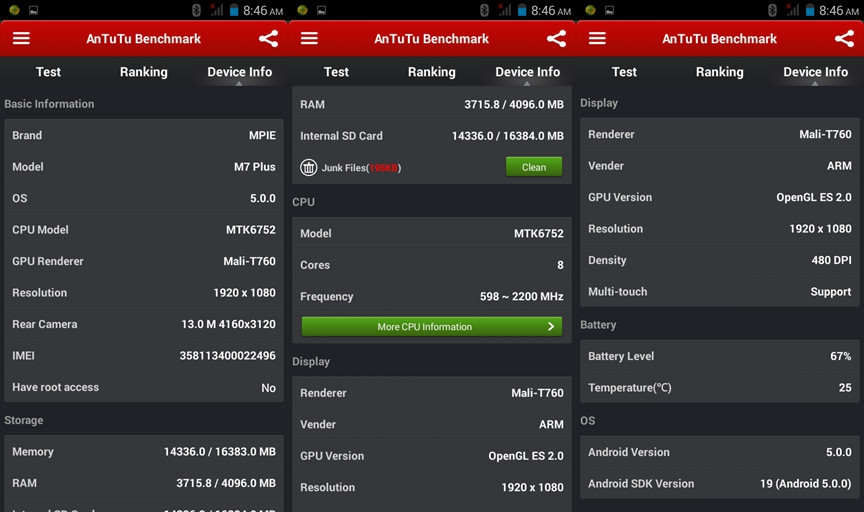Tap Internal SD Card row in middle screen

pyautogui.click(x=432, y=136)
